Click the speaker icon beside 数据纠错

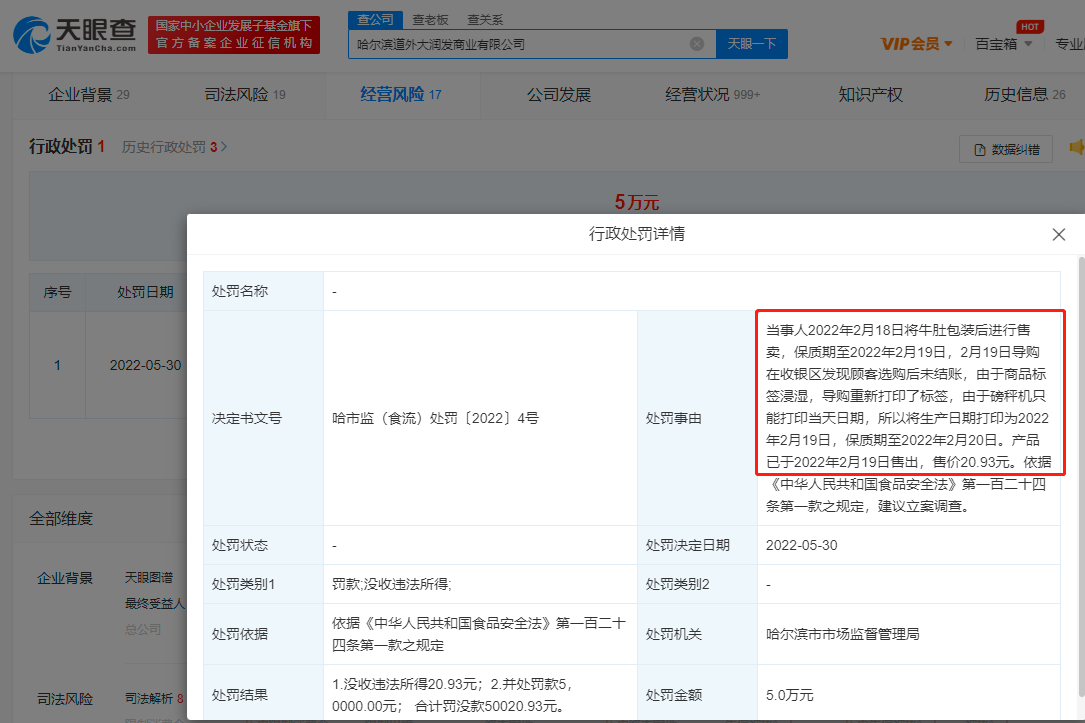click(x=1076, y=148)
